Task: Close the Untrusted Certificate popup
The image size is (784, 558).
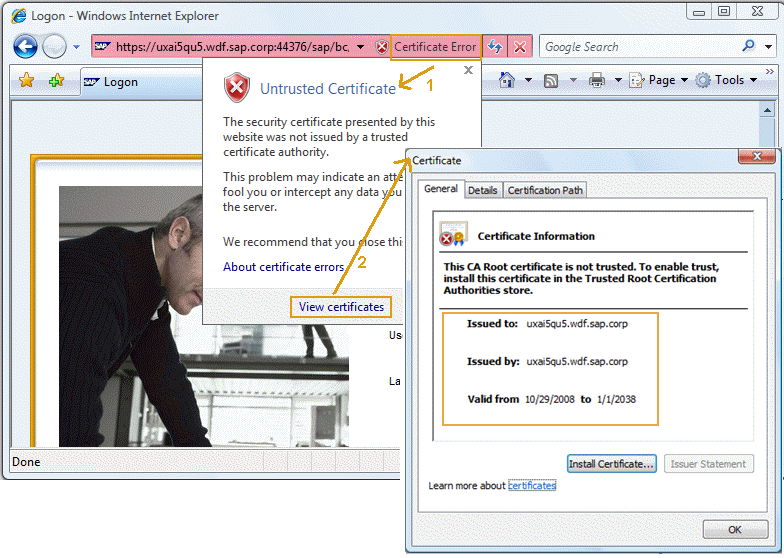Action: 468,70
